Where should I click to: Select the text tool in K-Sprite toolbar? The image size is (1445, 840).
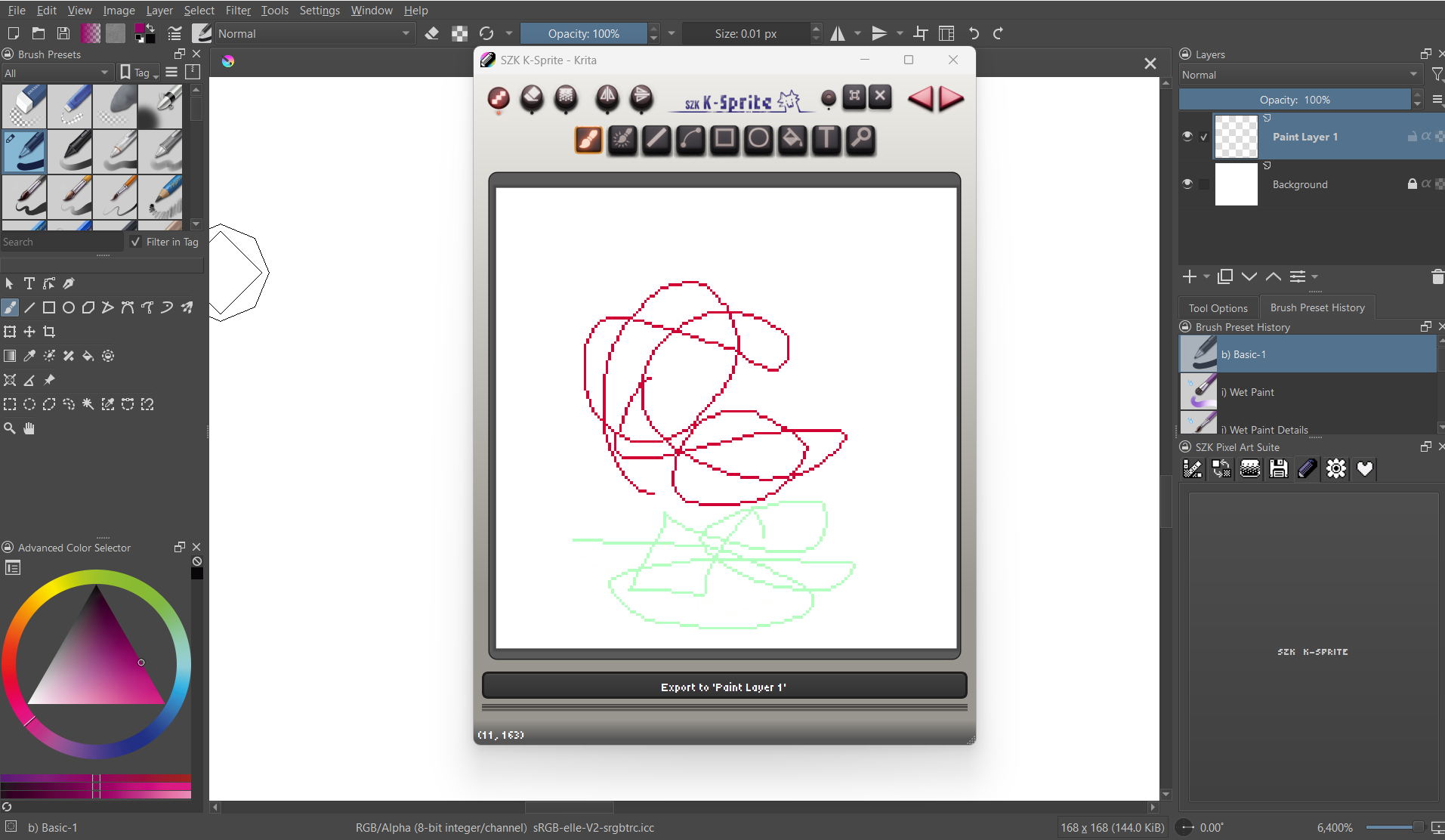pyautogui.click(x=826, y=139)
